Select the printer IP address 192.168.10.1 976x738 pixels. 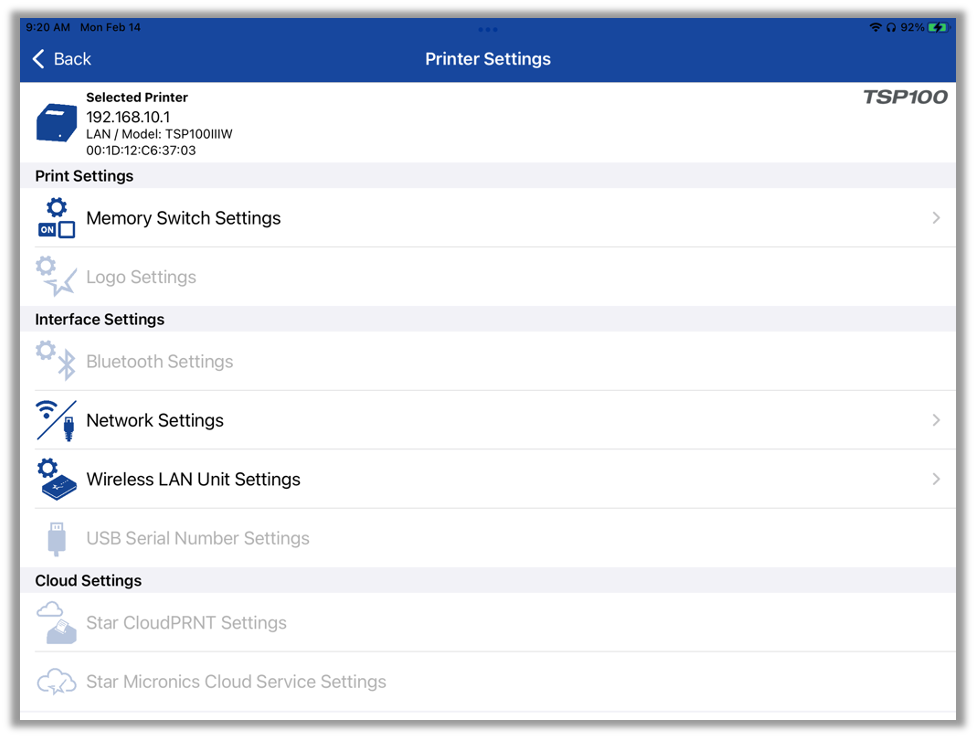(x=128, y=117)
